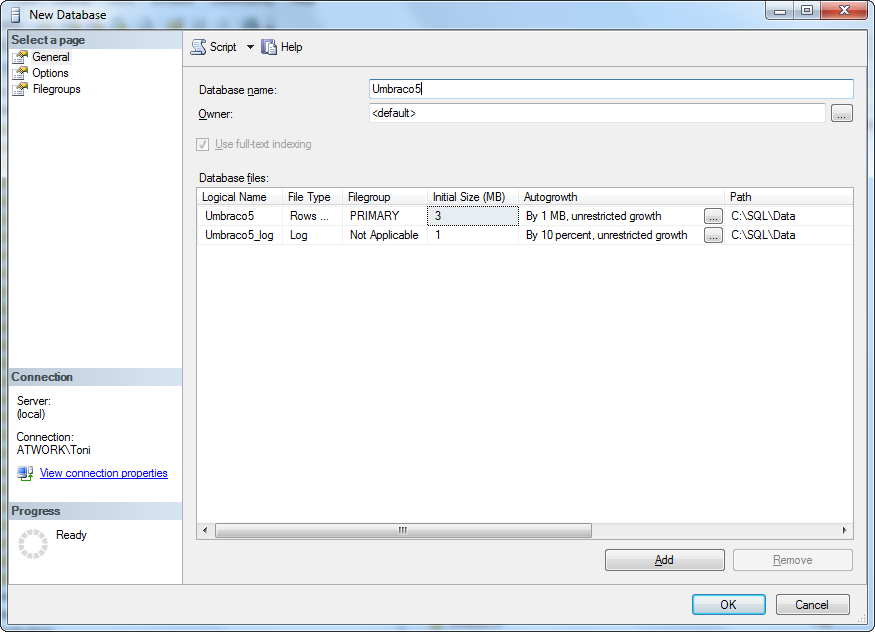This screenshot has height=632, width=875.
Task: Focus the Owner field
Action: tap(597, 113)
